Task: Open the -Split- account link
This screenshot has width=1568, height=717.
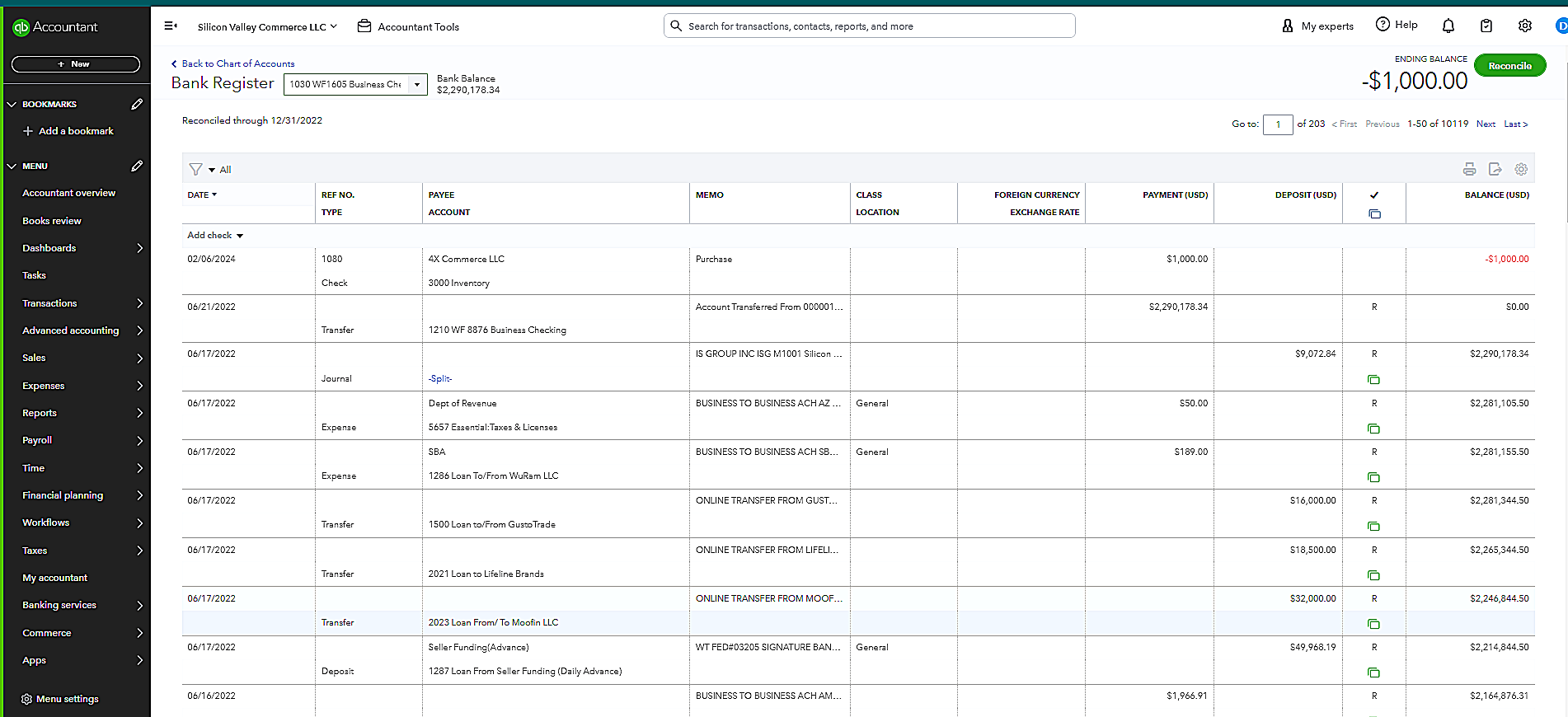Action: pyautogui.click(x=440, y=378)
